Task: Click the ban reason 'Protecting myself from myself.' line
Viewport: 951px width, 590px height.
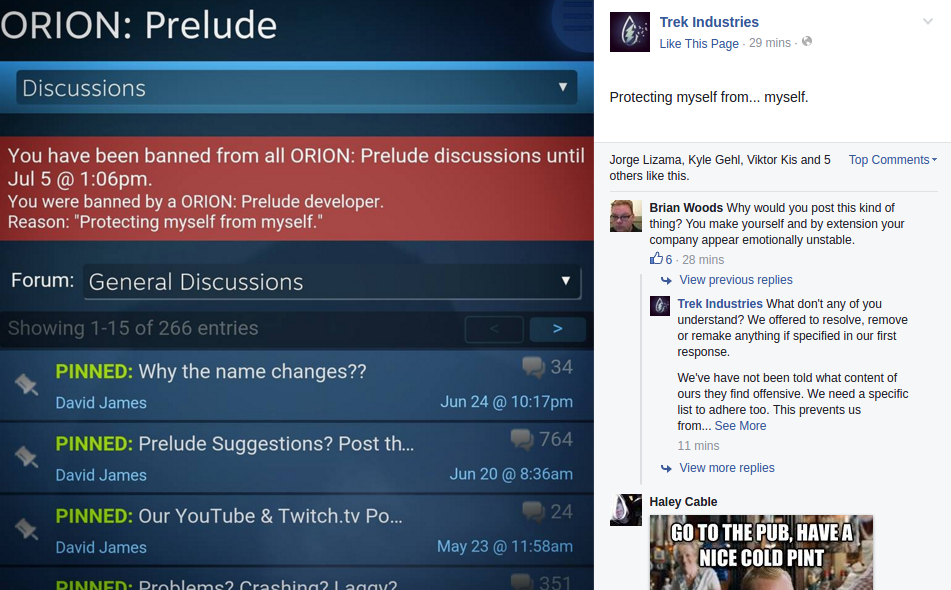Action: click(165, 222)
